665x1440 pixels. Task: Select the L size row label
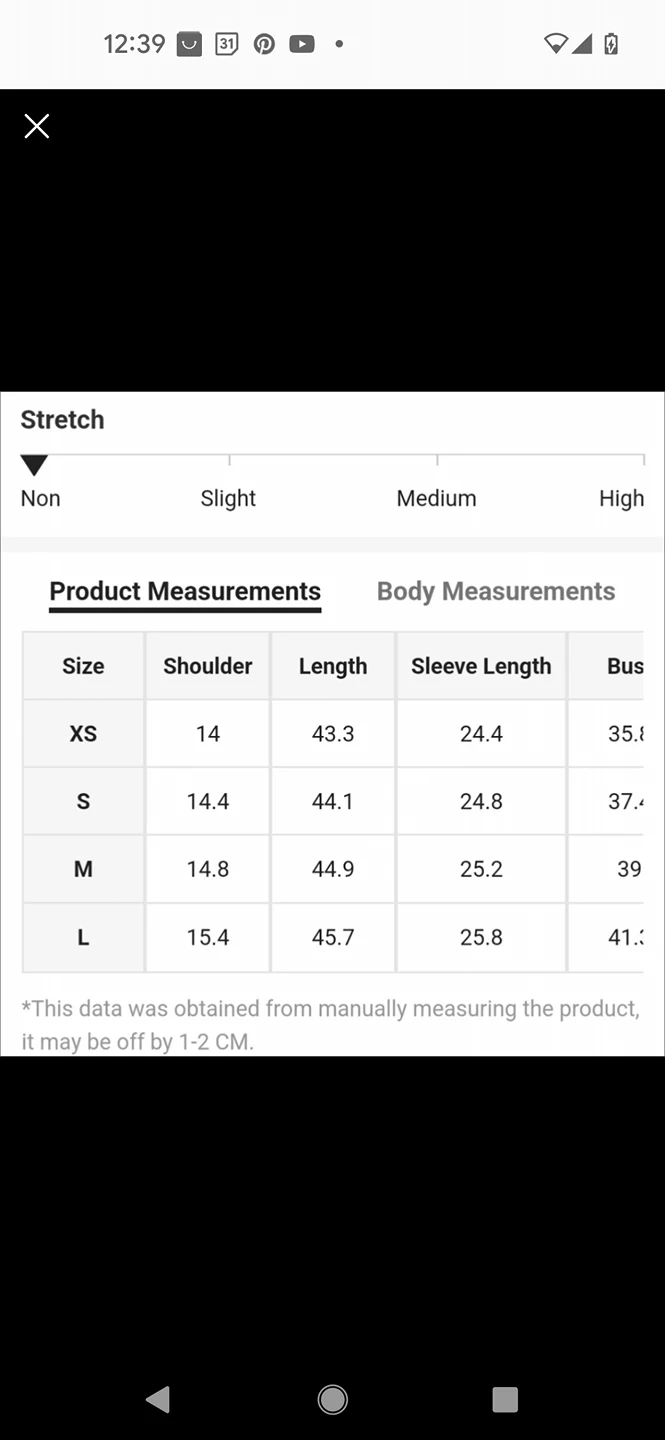(x=83, y=938)
